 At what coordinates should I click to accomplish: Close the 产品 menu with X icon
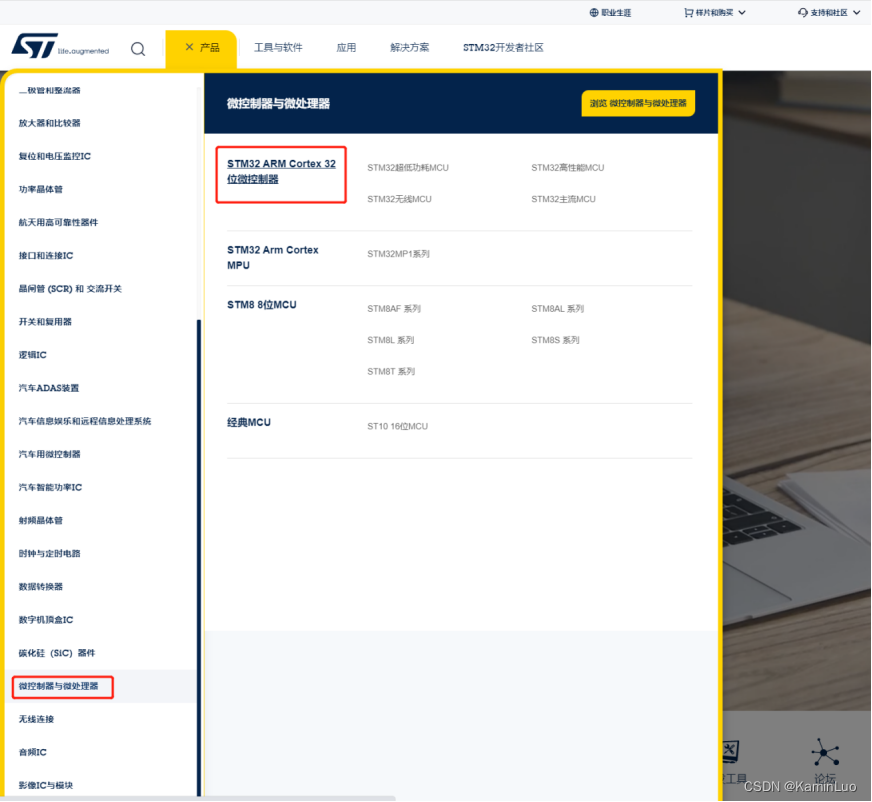tap(190, 47)
